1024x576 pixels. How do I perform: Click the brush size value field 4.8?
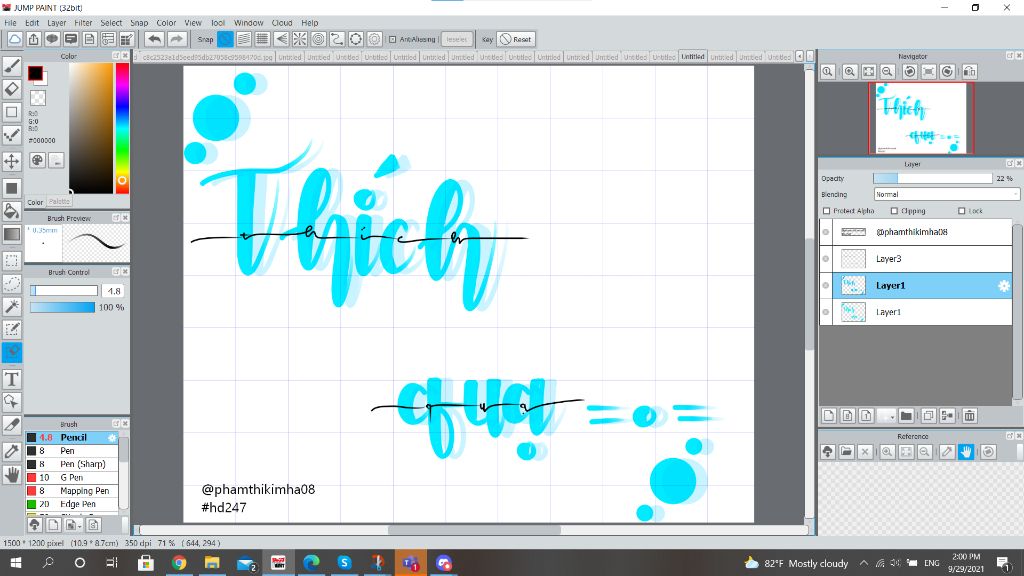[114, 291]
